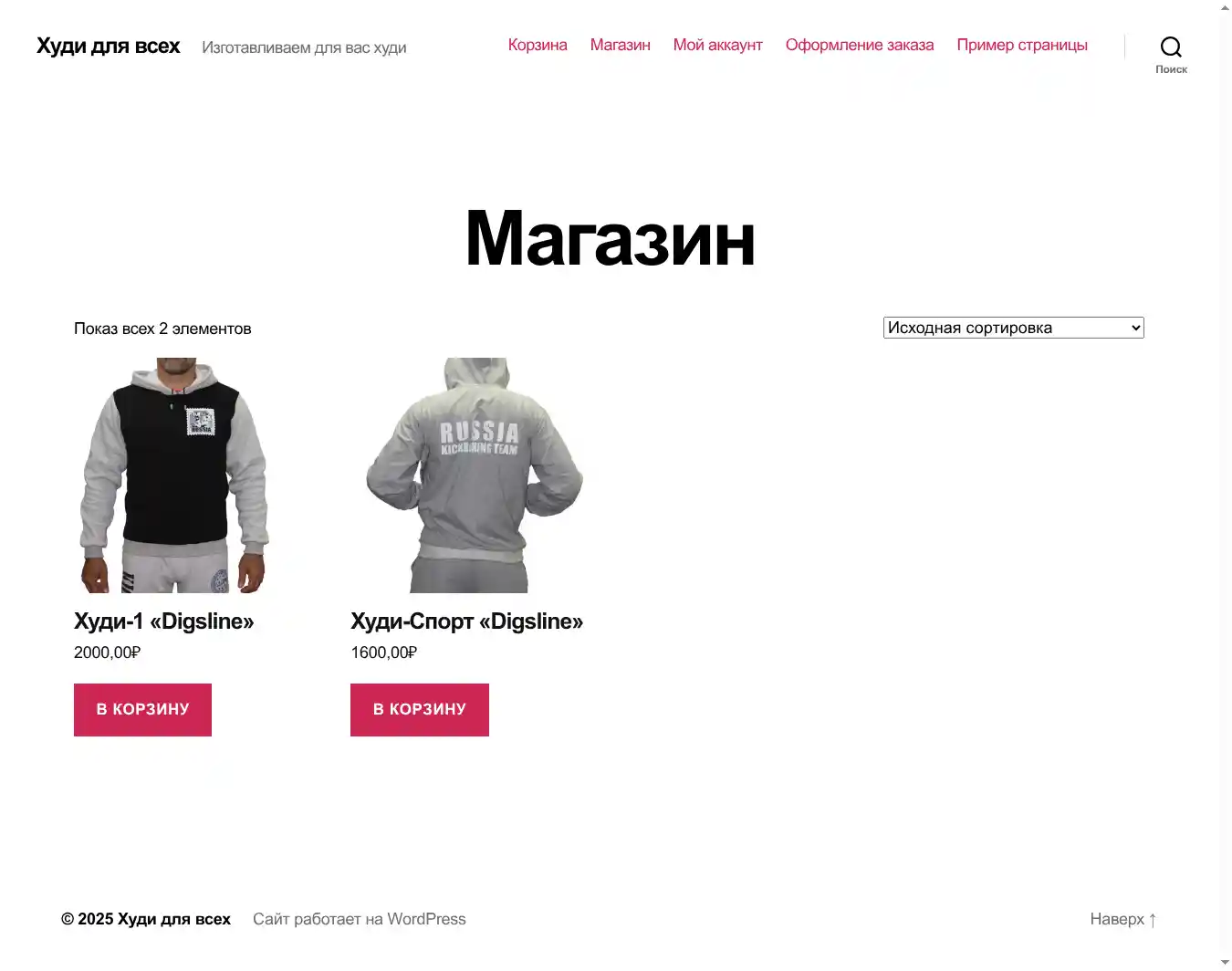Open Пример страницы menu item

click(1022, 45)
